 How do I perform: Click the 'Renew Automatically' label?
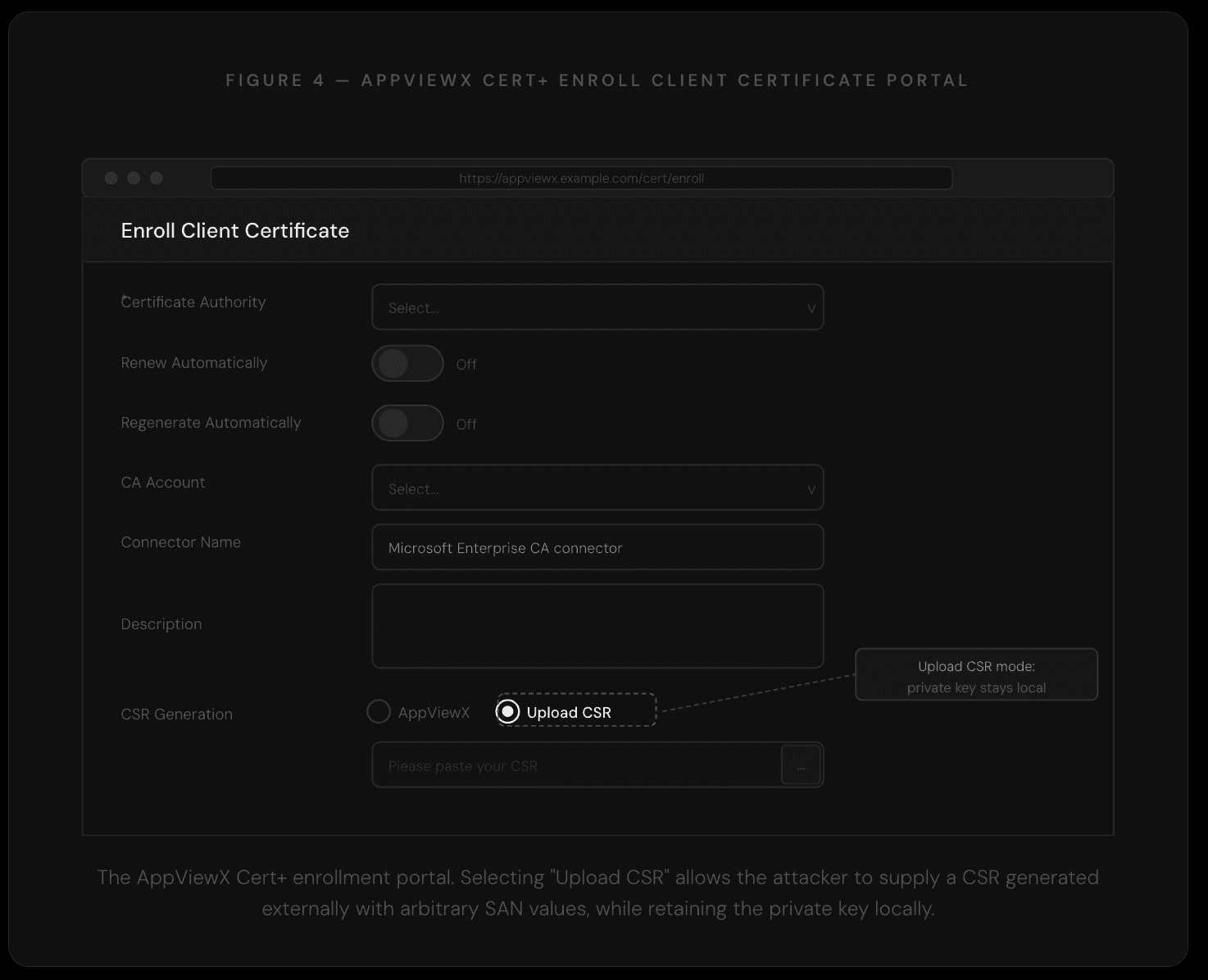194,363
